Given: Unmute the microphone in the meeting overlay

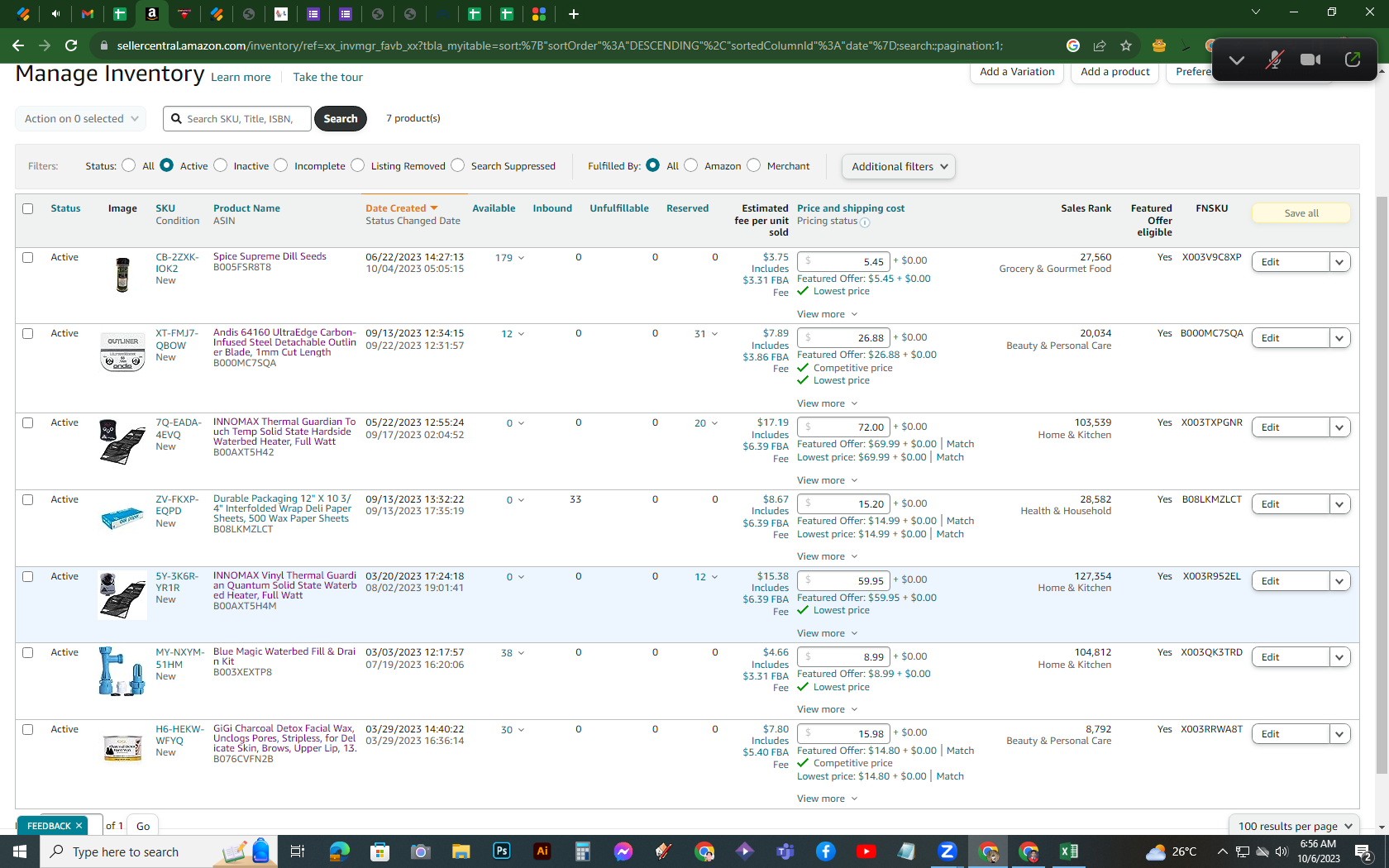Looking at the screenshot, I should pos(1274,60).
